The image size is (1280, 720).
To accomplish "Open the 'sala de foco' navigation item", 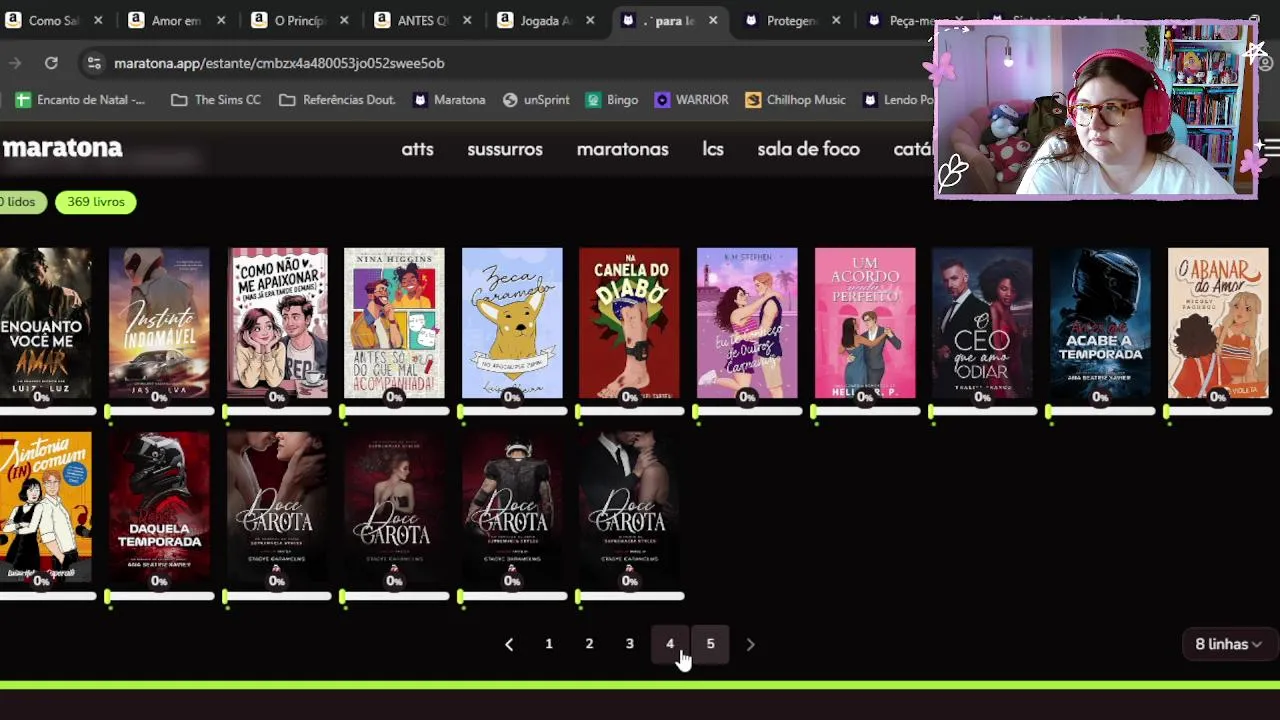I will [808, 149].
